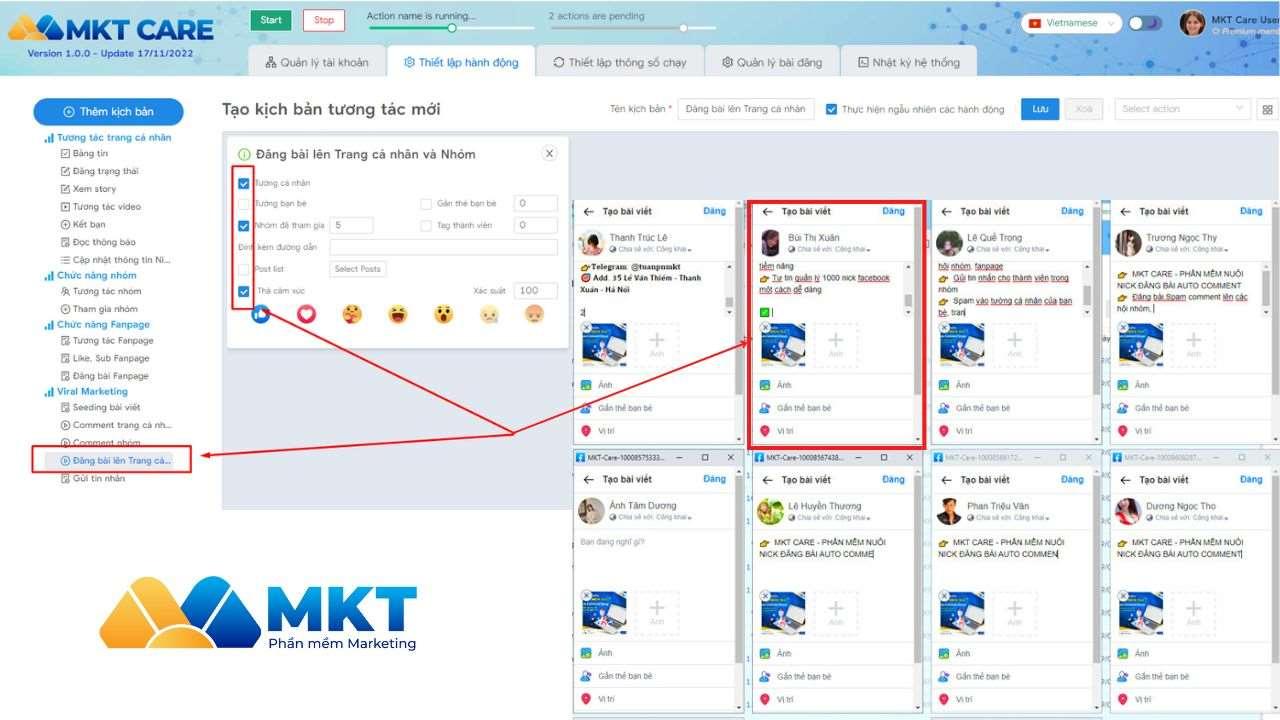Viewport: 1280px width, 720px height.
Task: Click photo icon in Phan Triệu Vân's post
Action: 944,653
